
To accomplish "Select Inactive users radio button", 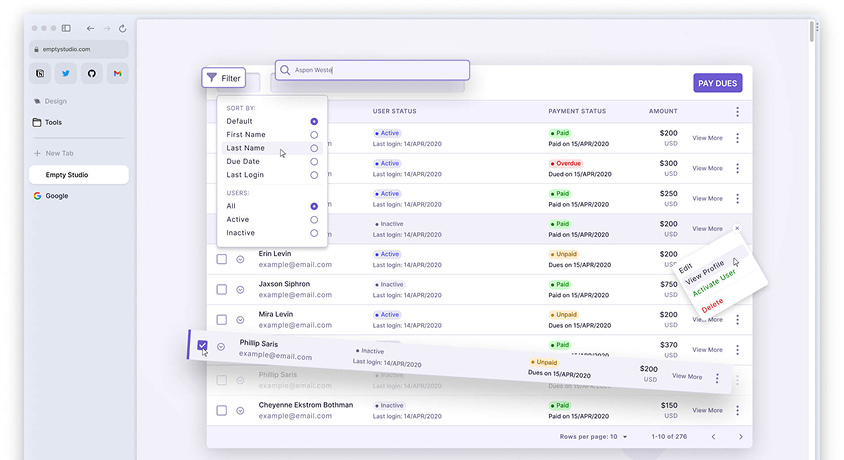I will [314, 233].
